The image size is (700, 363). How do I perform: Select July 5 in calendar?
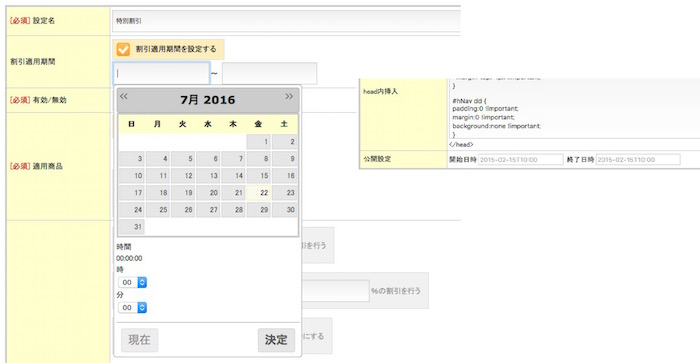pyautogui.click(x=183, y=159)
